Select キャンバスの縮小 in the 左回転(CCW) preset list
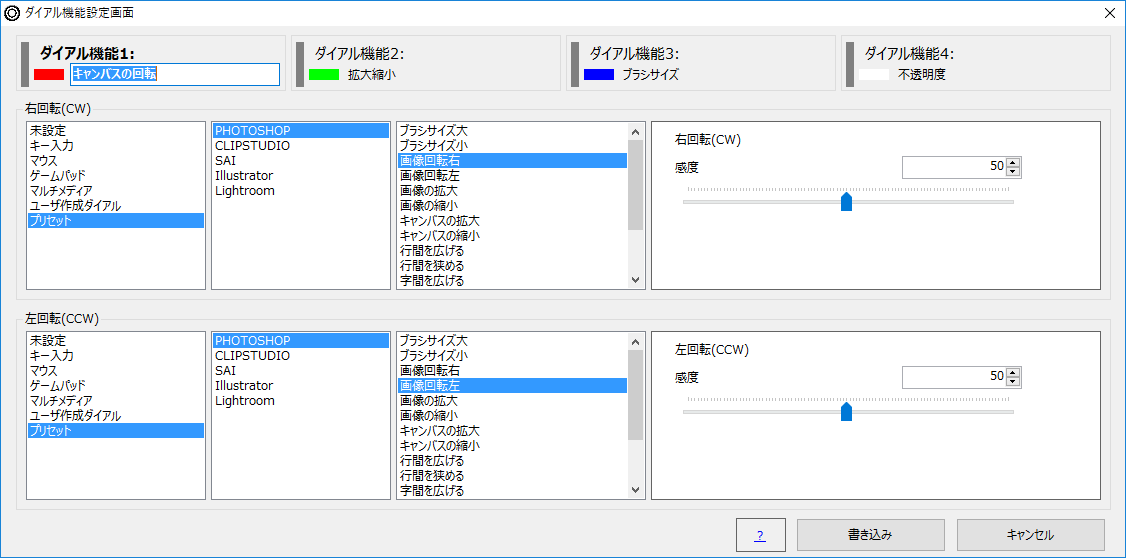 click(512, 445)
